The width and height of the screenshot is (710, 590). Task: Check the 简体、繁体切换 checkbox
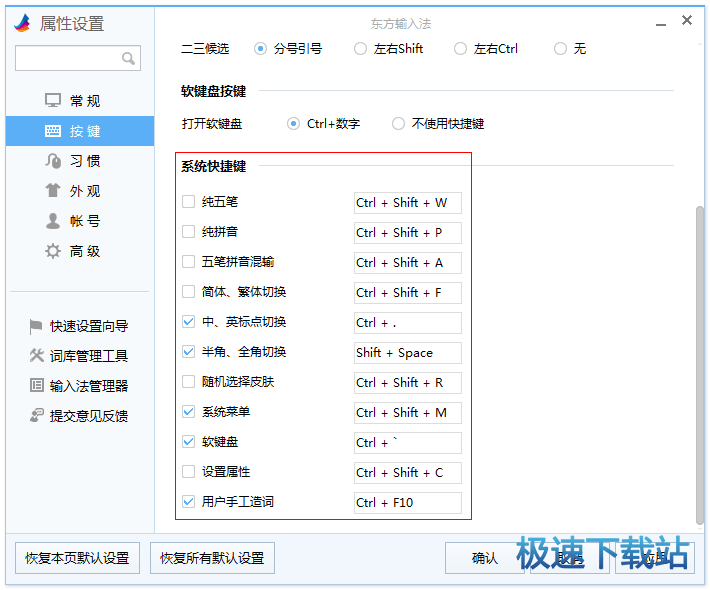(188, 292)
